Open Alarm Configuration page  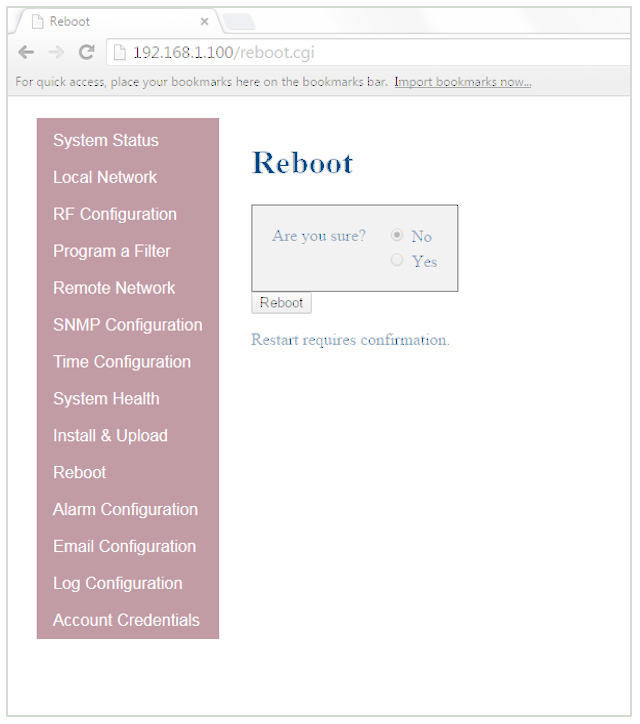pyautogui.click(x=125, y=510)
